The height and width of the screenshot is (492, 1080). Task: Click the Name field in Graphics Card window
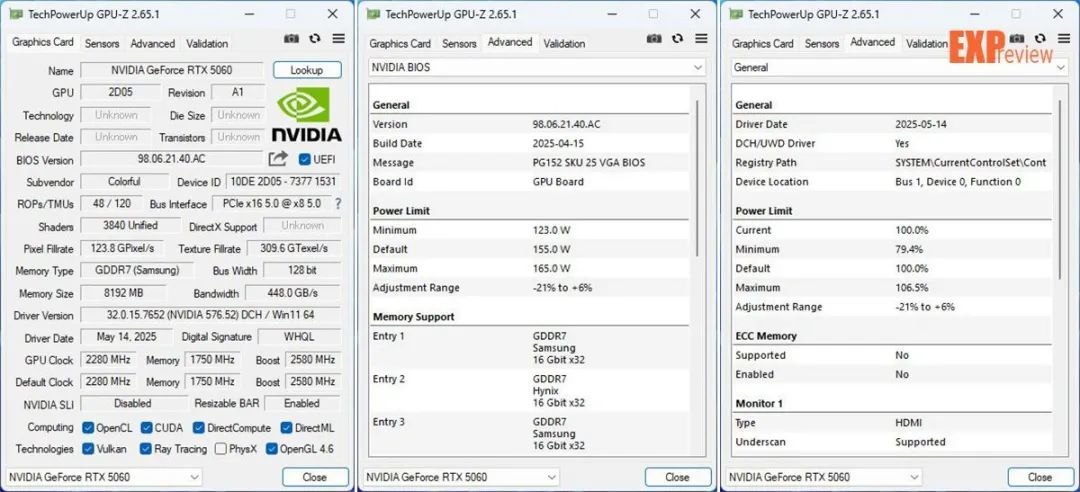172,70
